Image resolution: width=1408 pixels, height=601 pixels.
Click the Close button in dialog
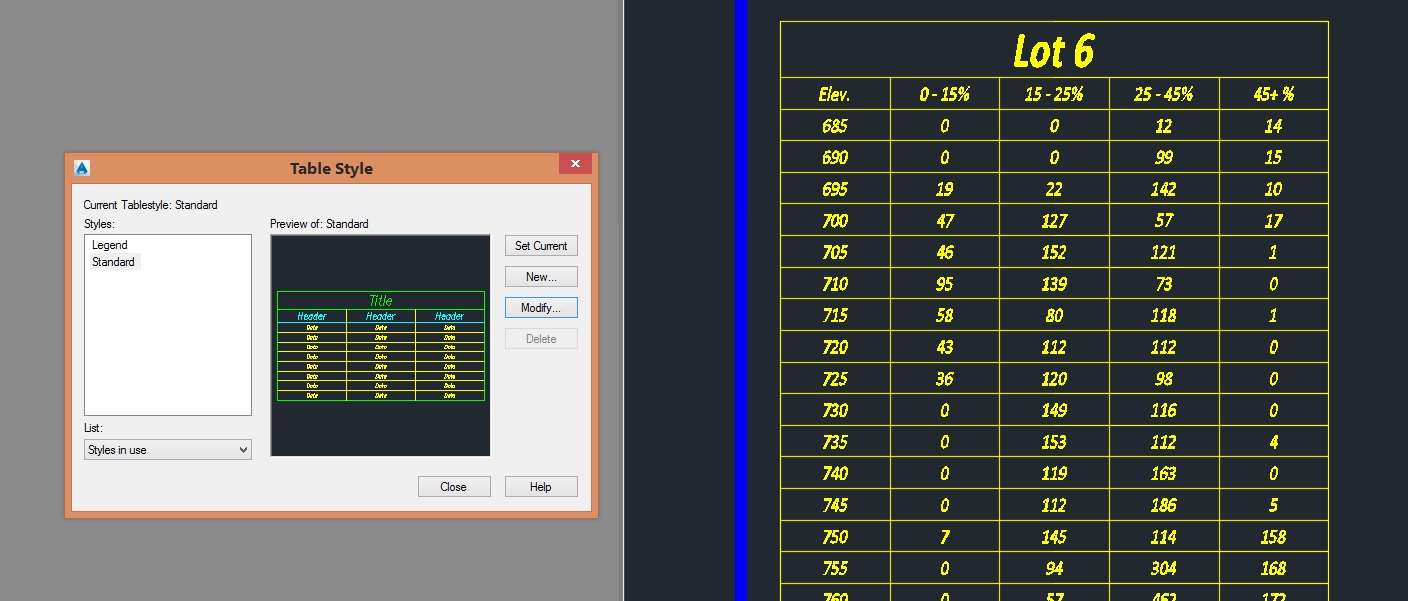coord(454,487)
